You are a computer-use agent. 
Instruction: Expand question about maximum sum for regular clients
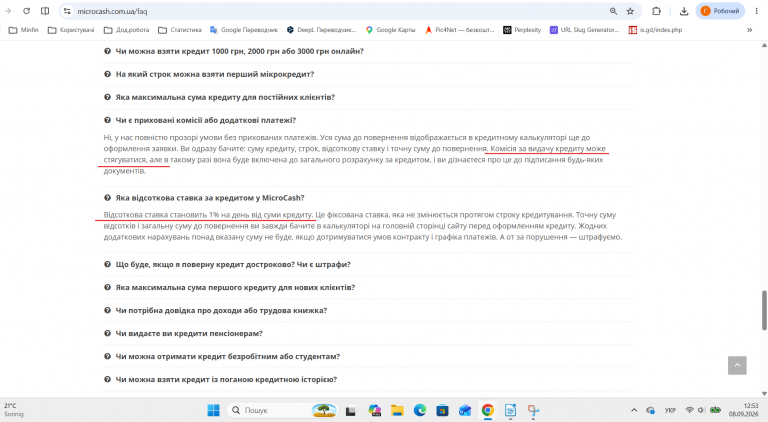pyautogui.click(x=219, y=97)
